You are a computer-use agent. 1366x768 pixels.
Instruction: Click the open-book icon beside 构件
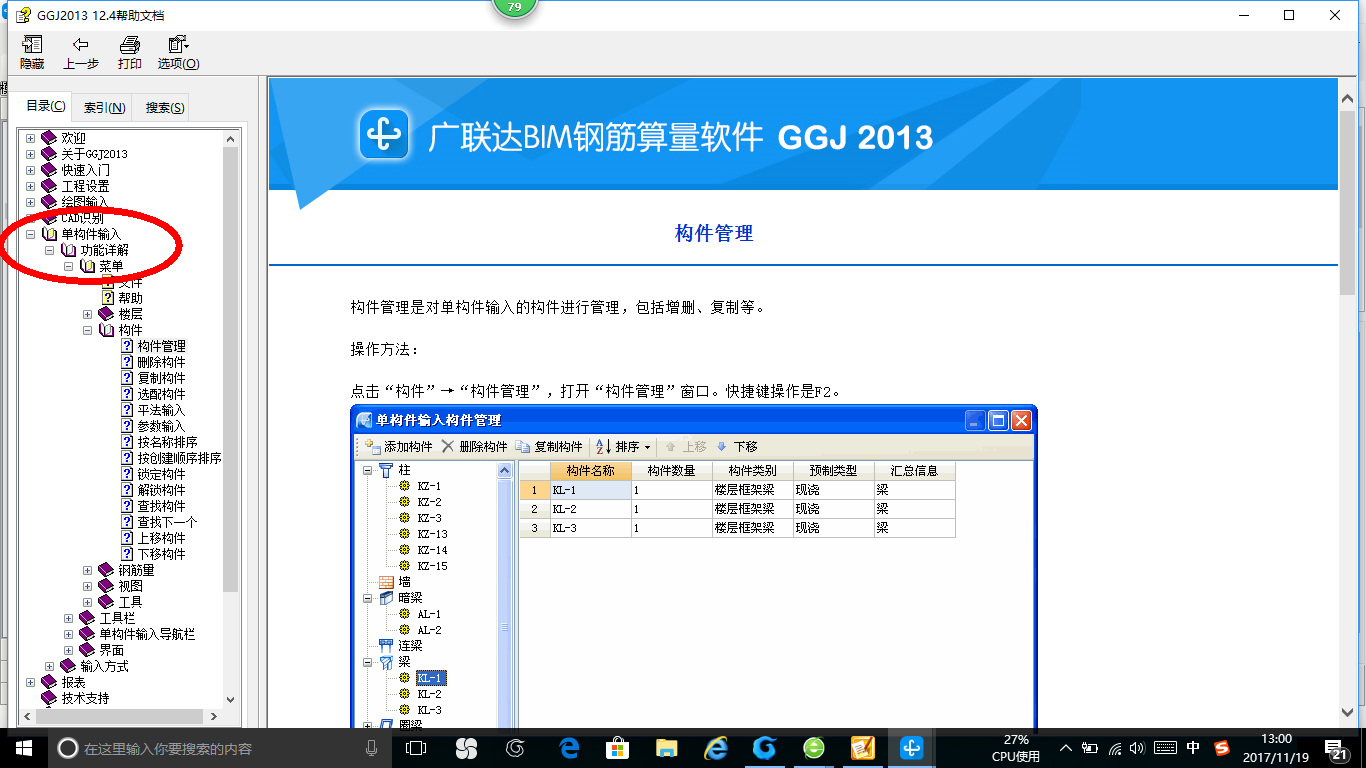pyautogui.click(x=106, y=330)
